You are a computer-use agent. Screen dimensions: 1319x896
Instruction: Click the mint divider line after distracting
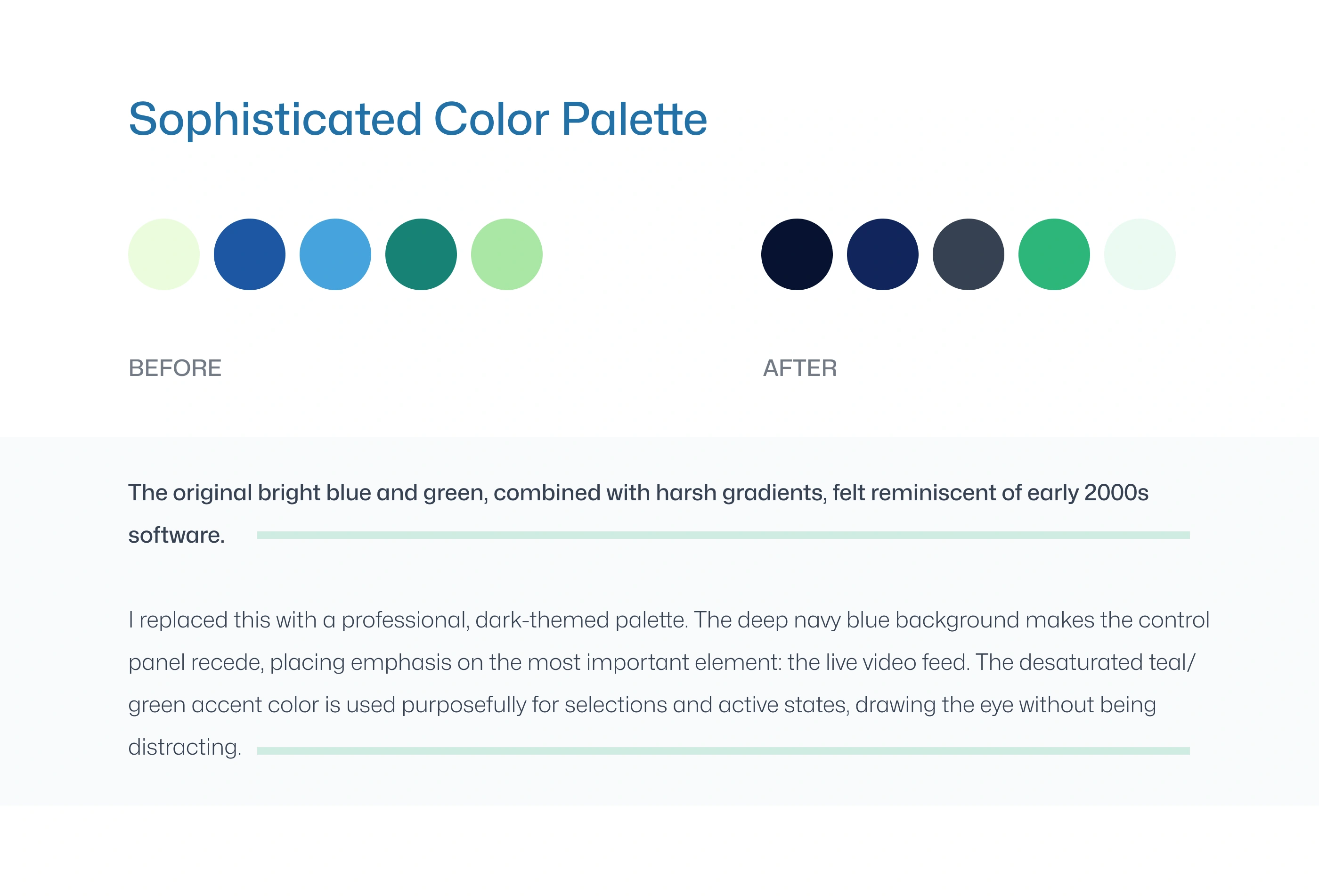(723, 751)
